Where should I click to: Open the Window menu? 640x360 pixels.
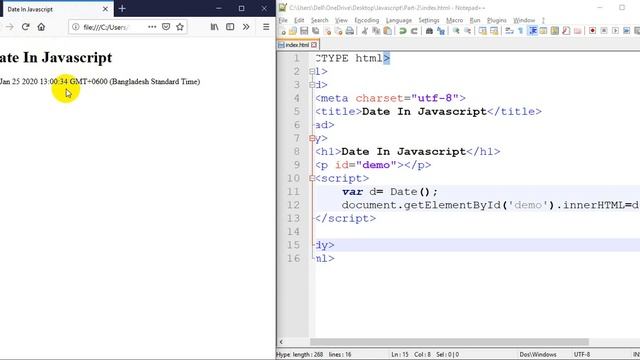[x=524, y=20]
